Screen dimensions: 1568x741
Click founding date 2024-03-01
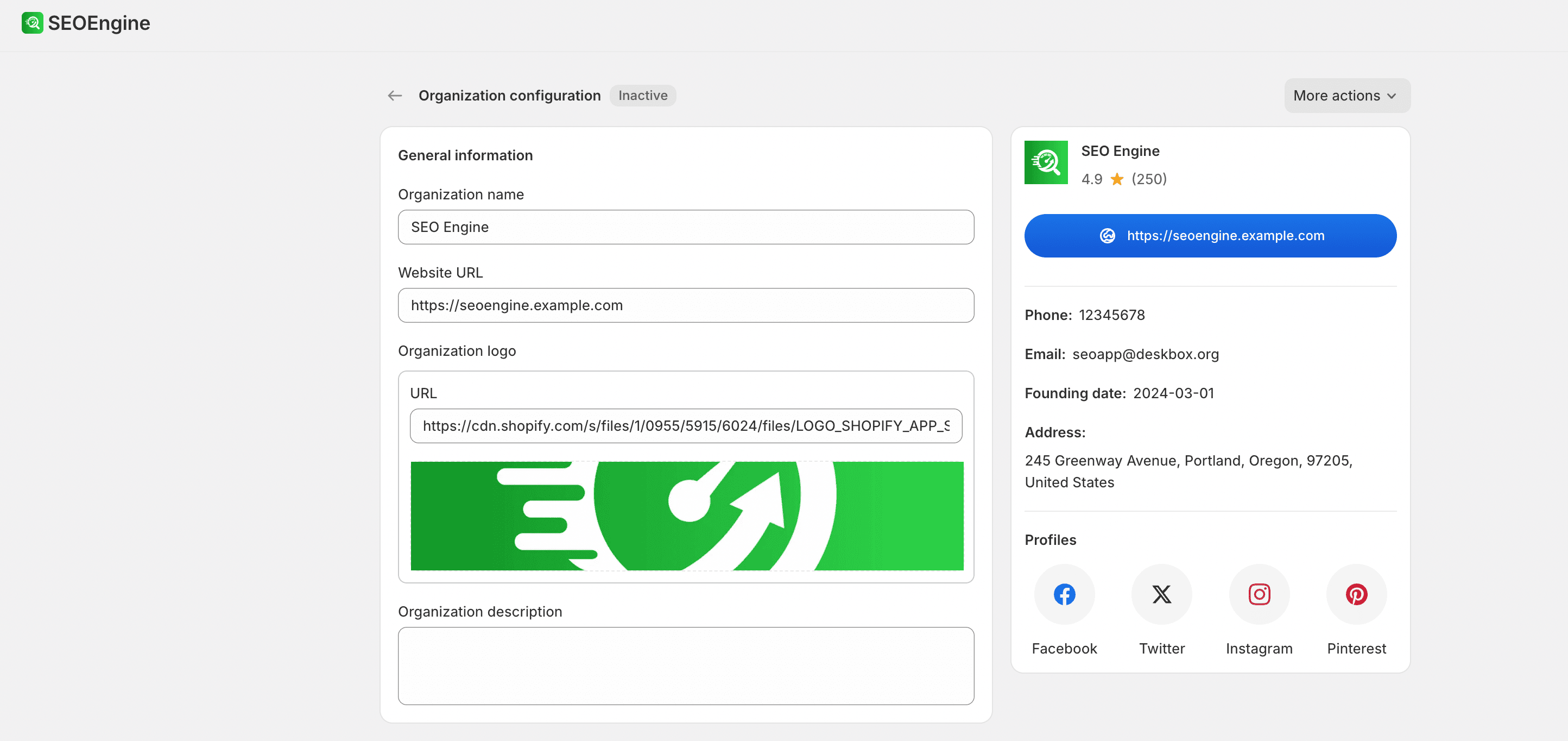coord(1173,393)
